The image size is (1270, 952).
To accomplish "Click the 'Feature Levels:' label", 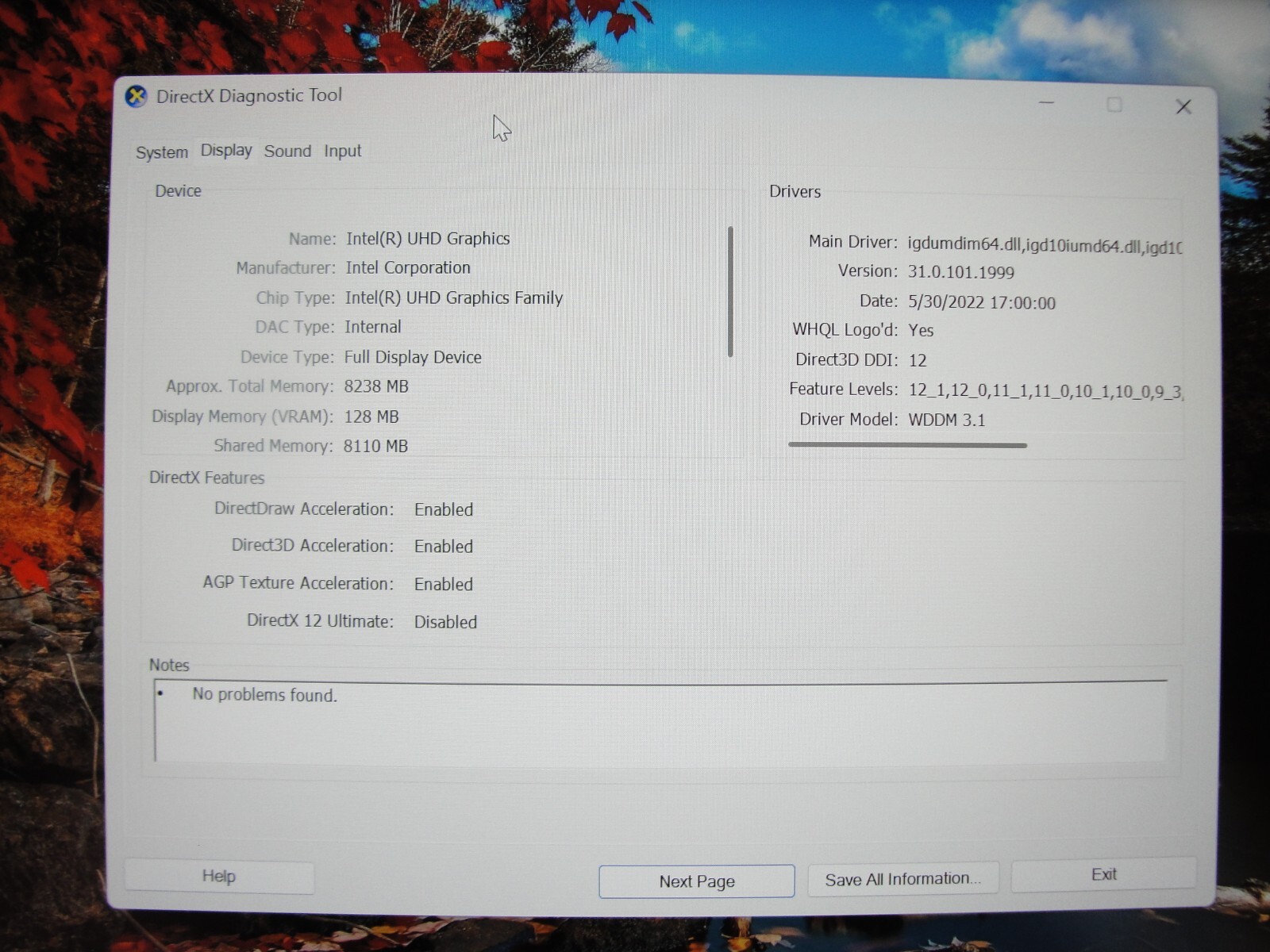I will point(843,389).
